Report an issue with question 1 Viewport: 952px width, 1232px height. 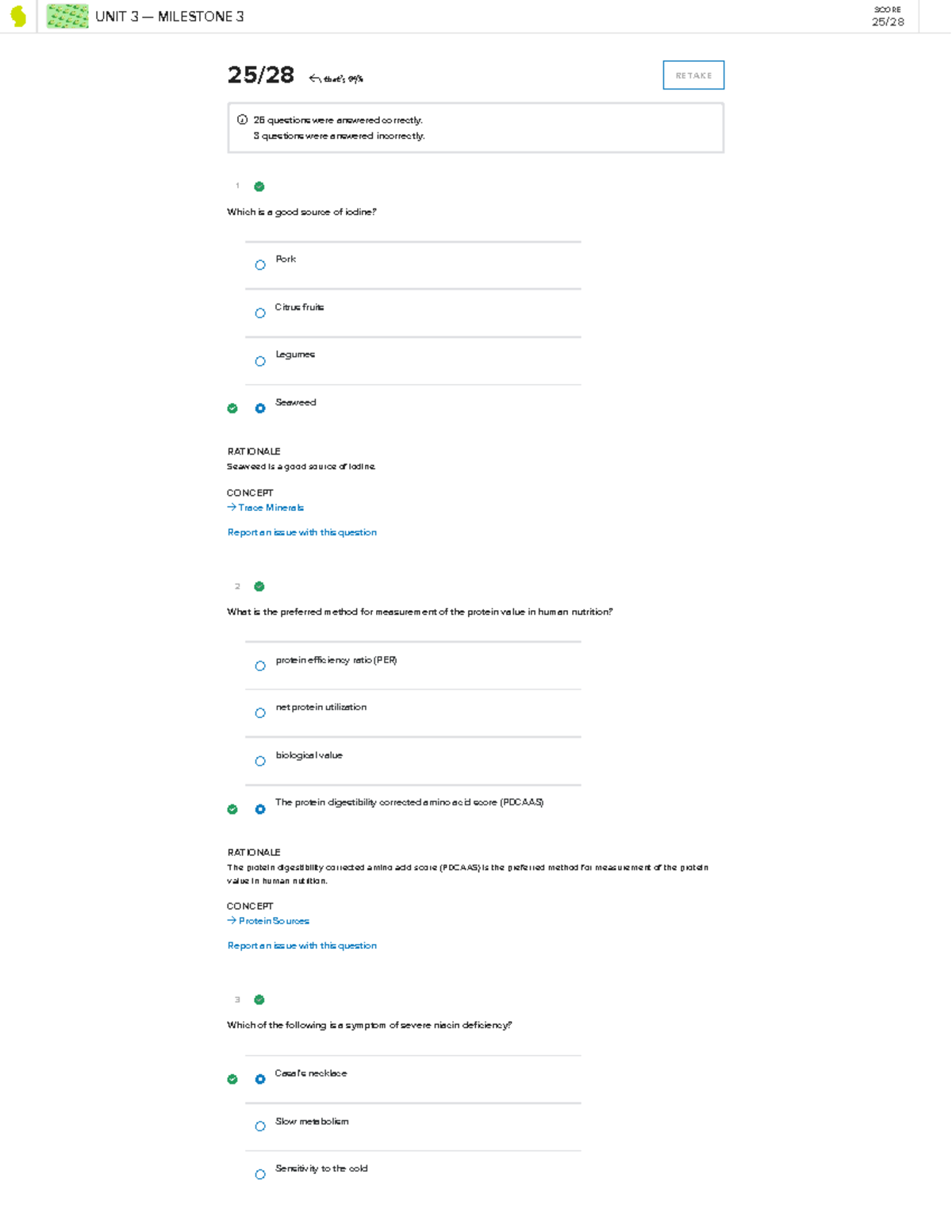coord(302,532)
